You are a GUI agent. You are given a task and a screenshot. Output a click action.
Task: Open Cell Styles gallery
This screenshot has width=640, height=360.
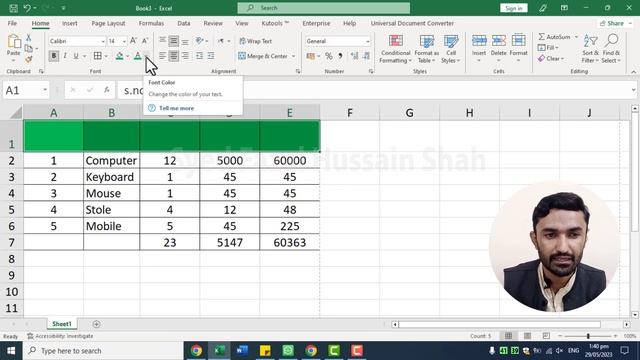tap(451, 49)
